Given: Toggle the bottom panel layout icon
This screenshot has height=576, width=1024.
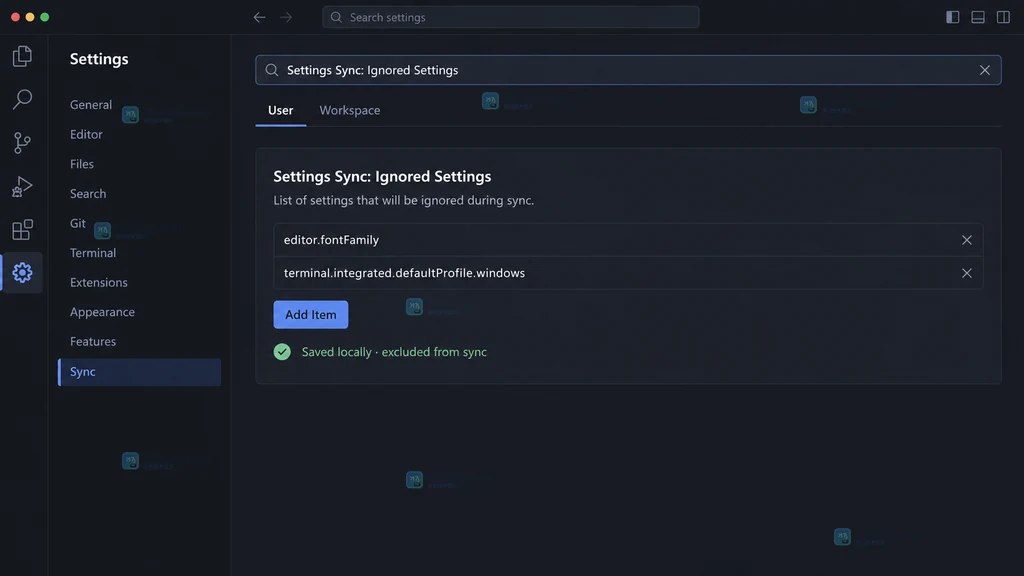Looking at the screenshot, I should pos(978,17).
